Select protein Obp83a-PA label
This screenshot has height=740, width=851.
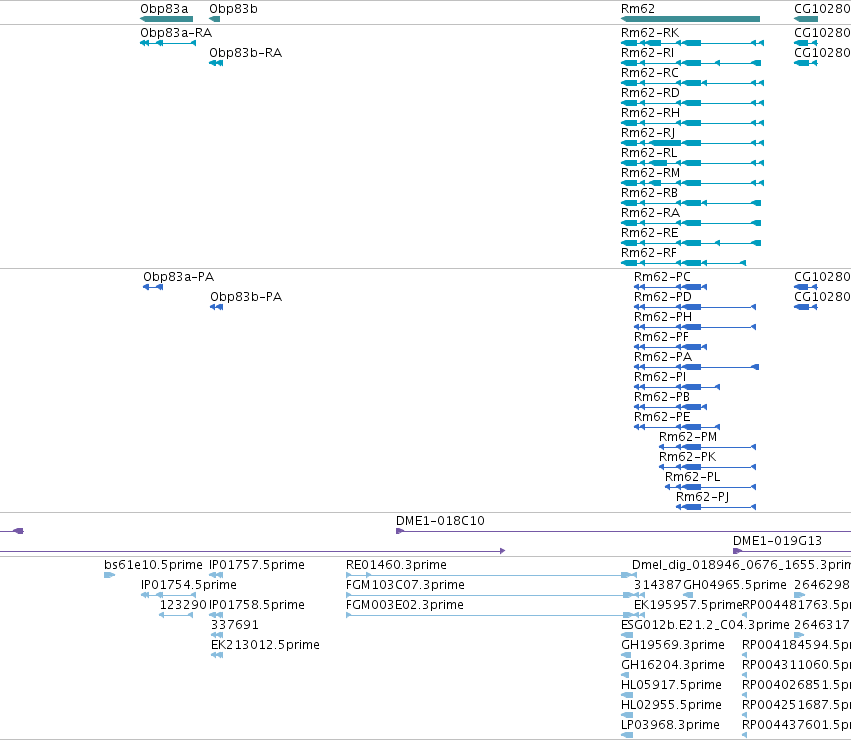pyautogui.click(x=179, y=277)
